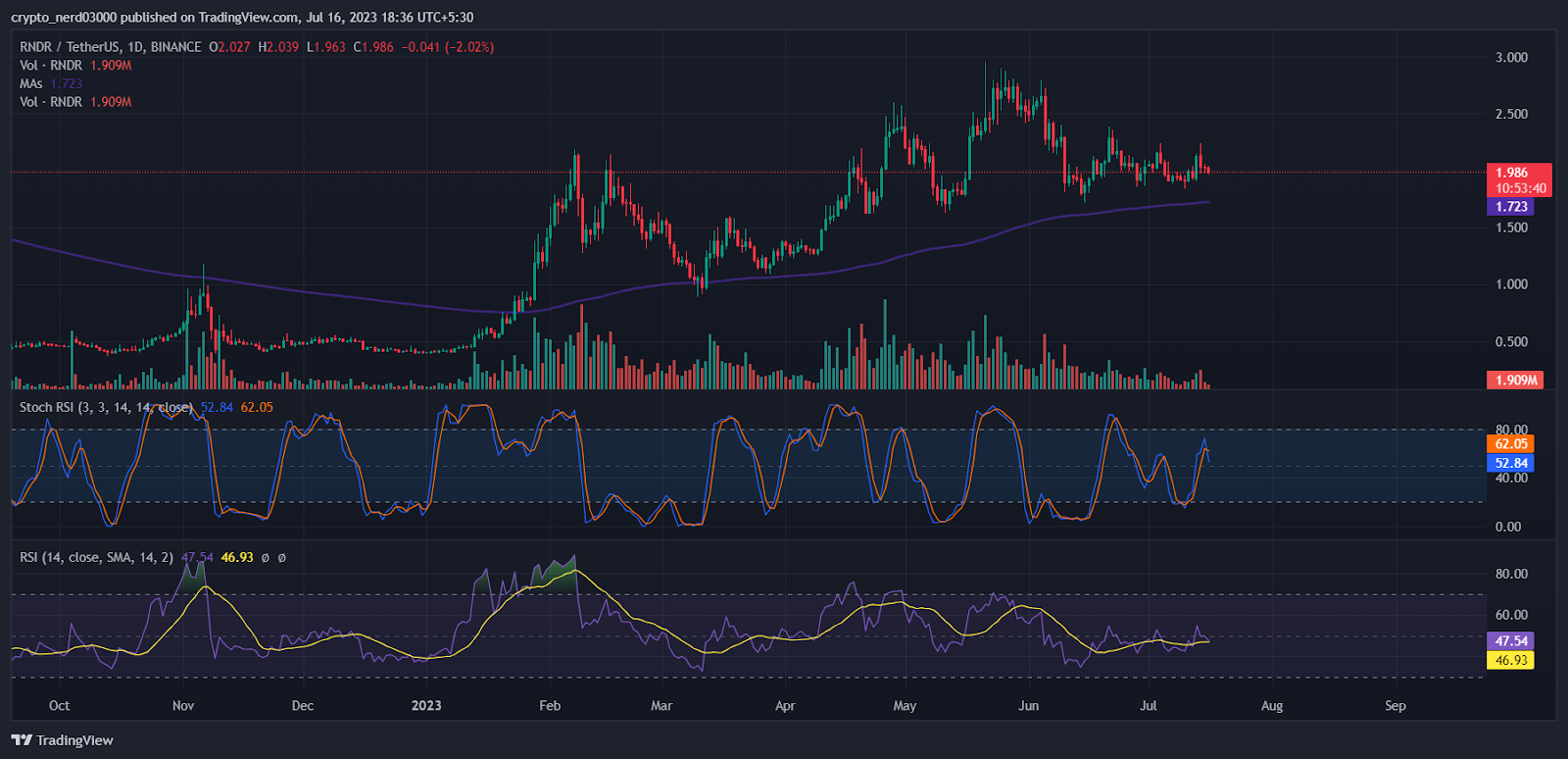
Task: Click the Oct label on the time axis
Action: tap(59, 706)
